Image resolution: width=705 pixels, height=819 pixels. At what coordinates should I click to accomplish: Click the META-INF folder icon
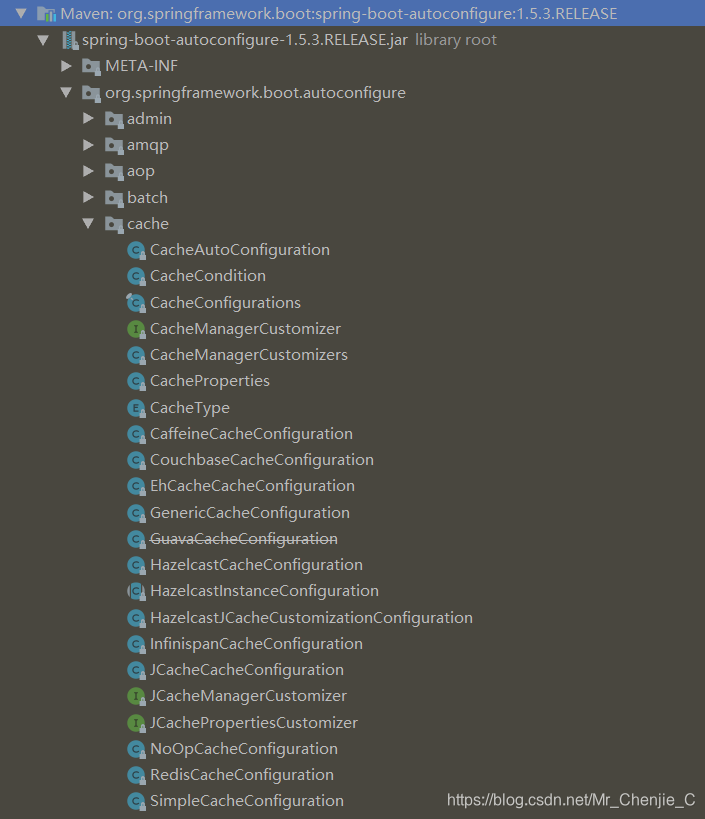91,67
